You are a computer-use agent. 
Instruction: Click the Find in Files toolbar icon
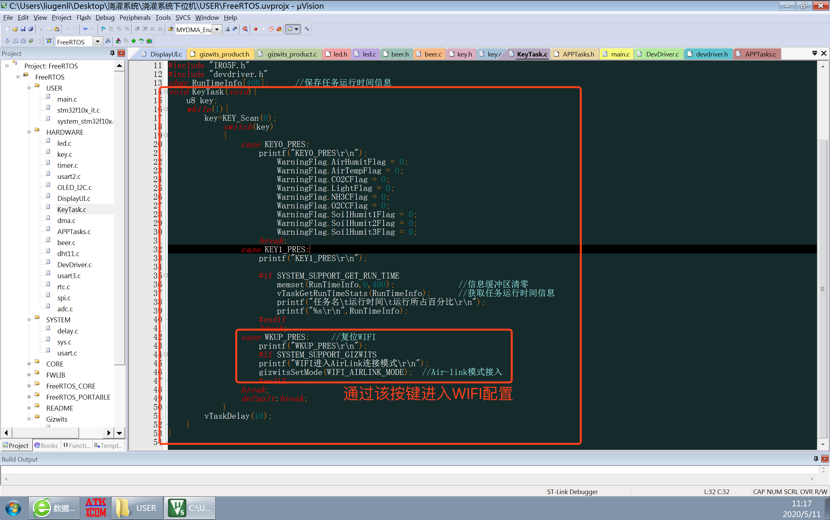coord(170,29)
